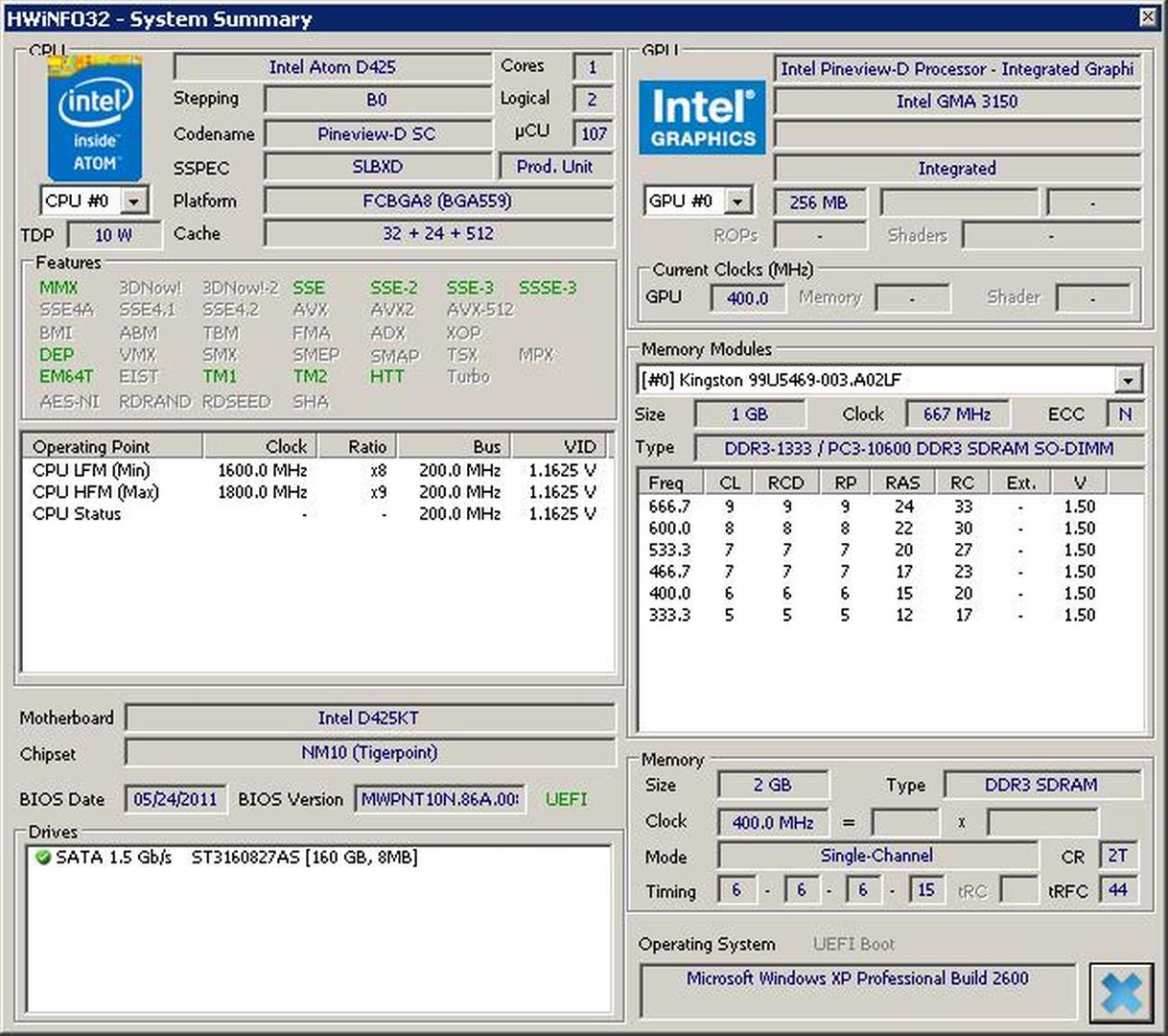Click the tRFC value 44

click(1117, 890)
